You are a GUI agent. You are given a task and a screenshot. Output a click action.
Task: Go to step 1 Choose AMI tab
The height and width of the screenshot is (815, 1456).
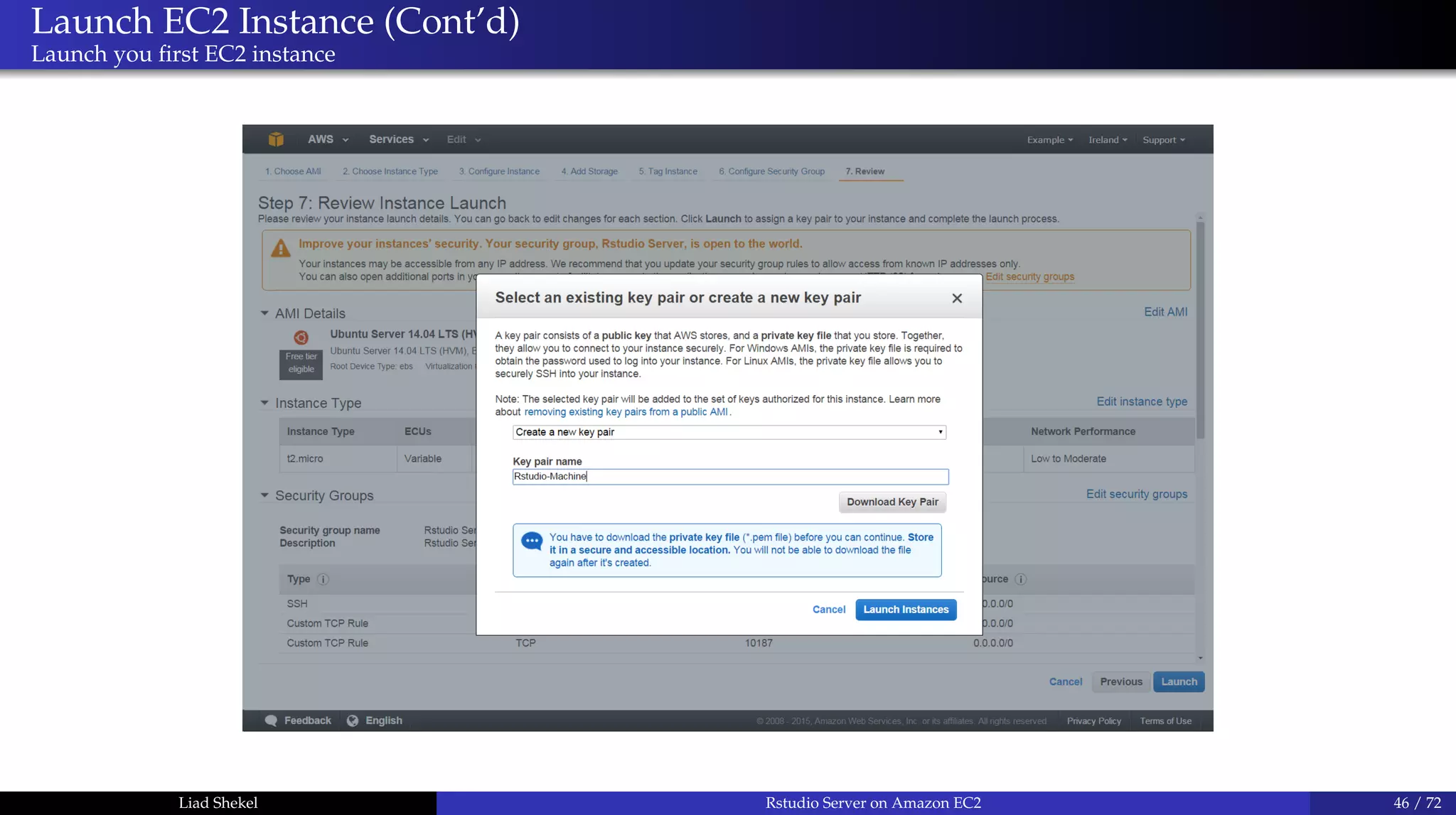293,171
